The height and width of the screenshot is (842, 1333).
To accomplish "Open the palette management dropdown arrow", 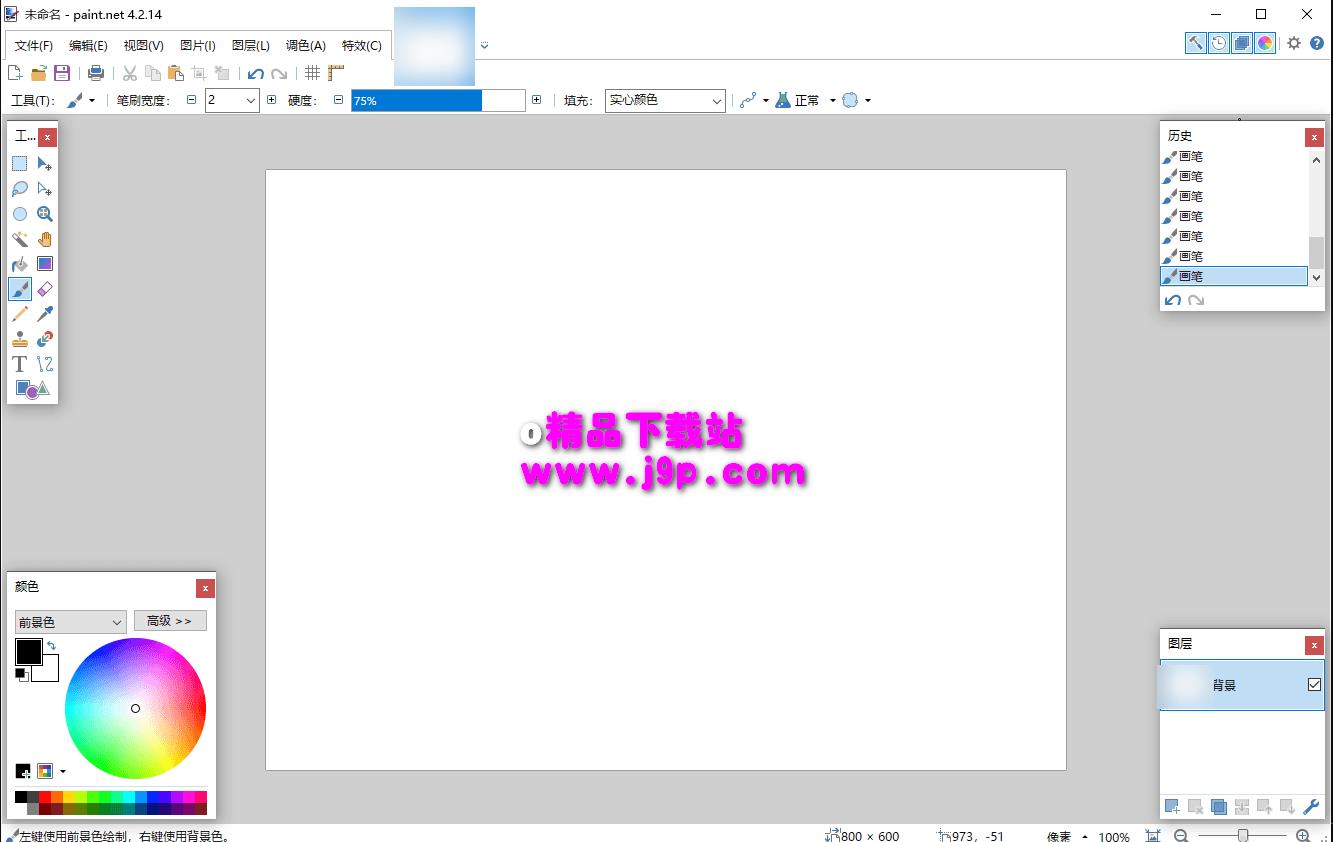I will 63,771.
